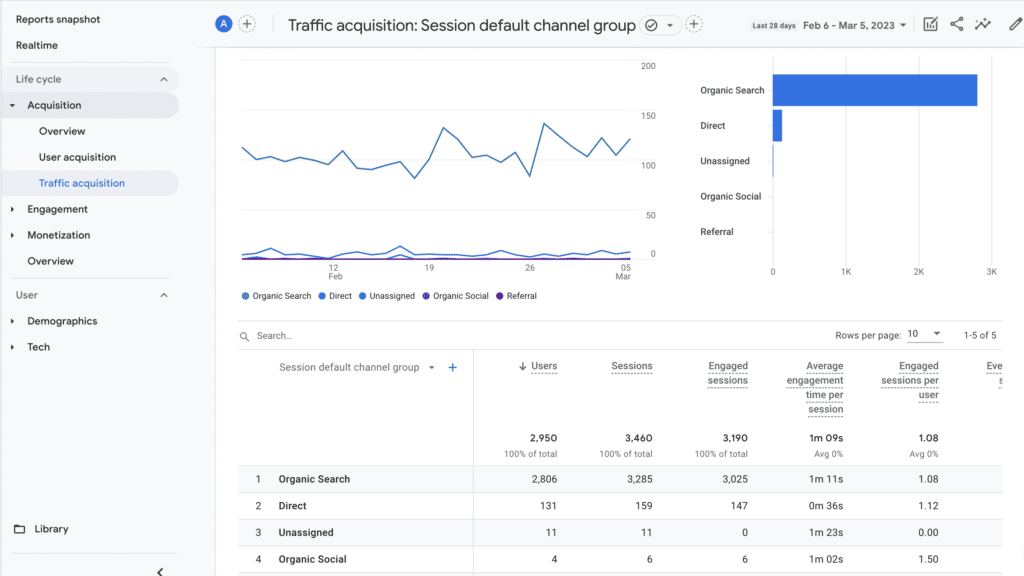Click the Edit comparisons chart icon
The width and height of the screenshot is (1024, 576).
click(930, 25)
